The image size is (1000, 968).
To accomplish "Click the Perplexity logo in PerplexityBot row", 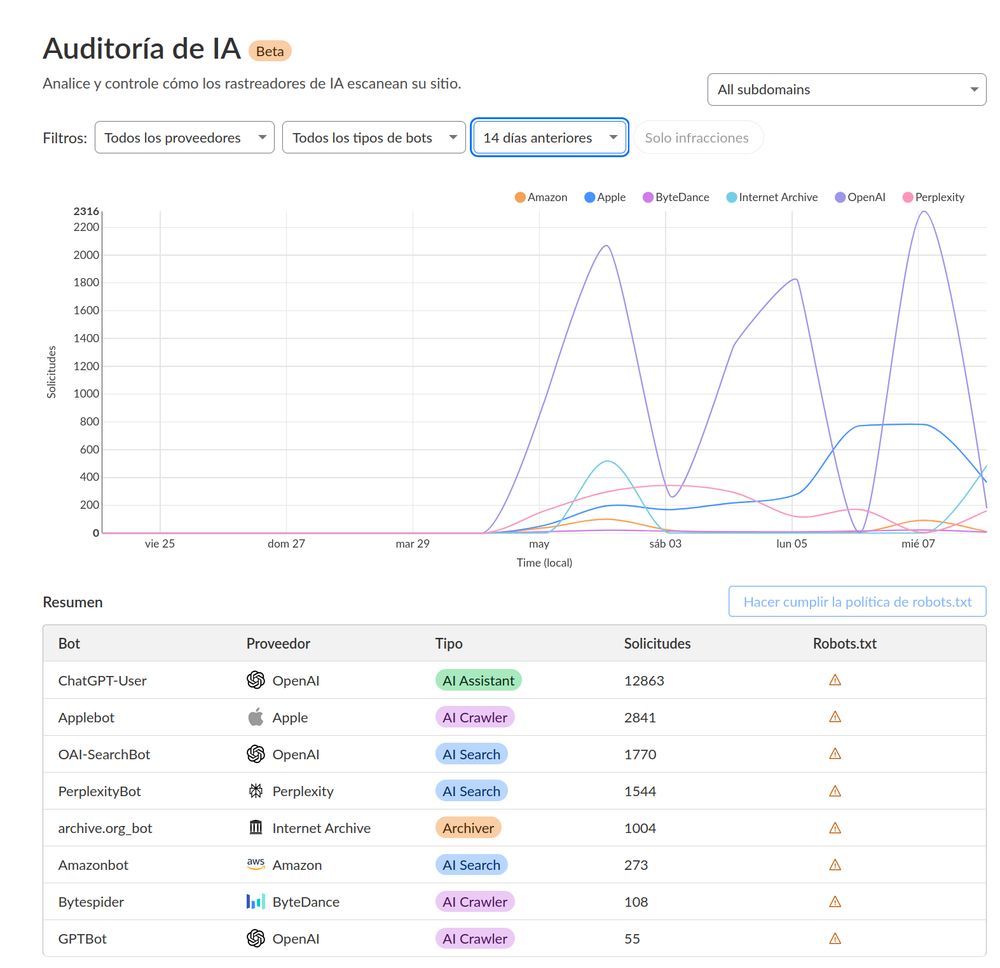I will tap(256, 791).
